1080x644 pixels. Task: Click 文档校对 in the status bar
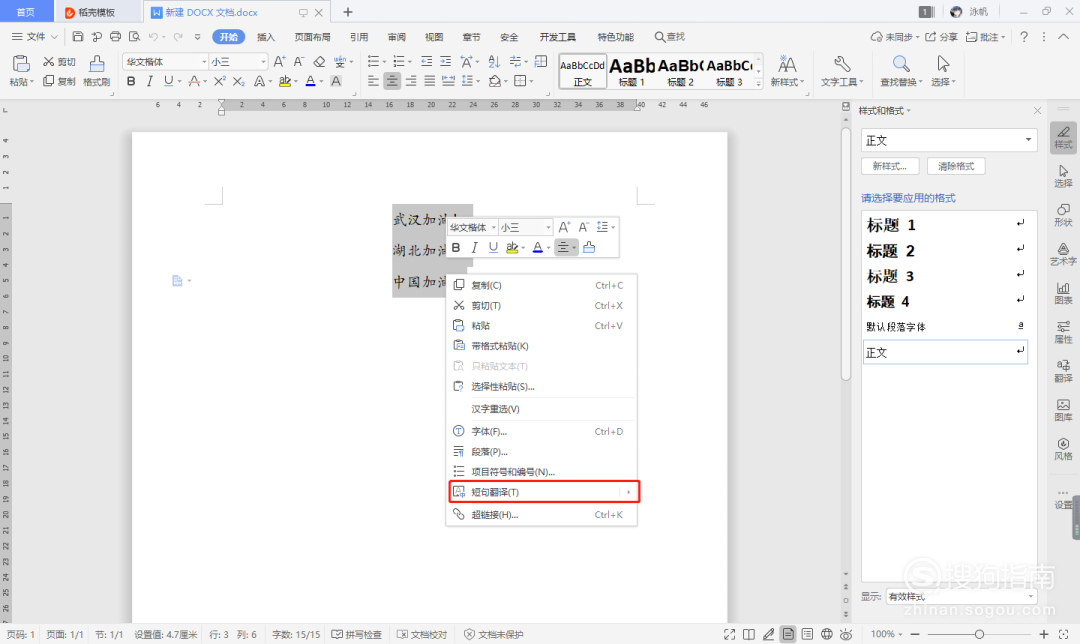(x=422, y=634)
